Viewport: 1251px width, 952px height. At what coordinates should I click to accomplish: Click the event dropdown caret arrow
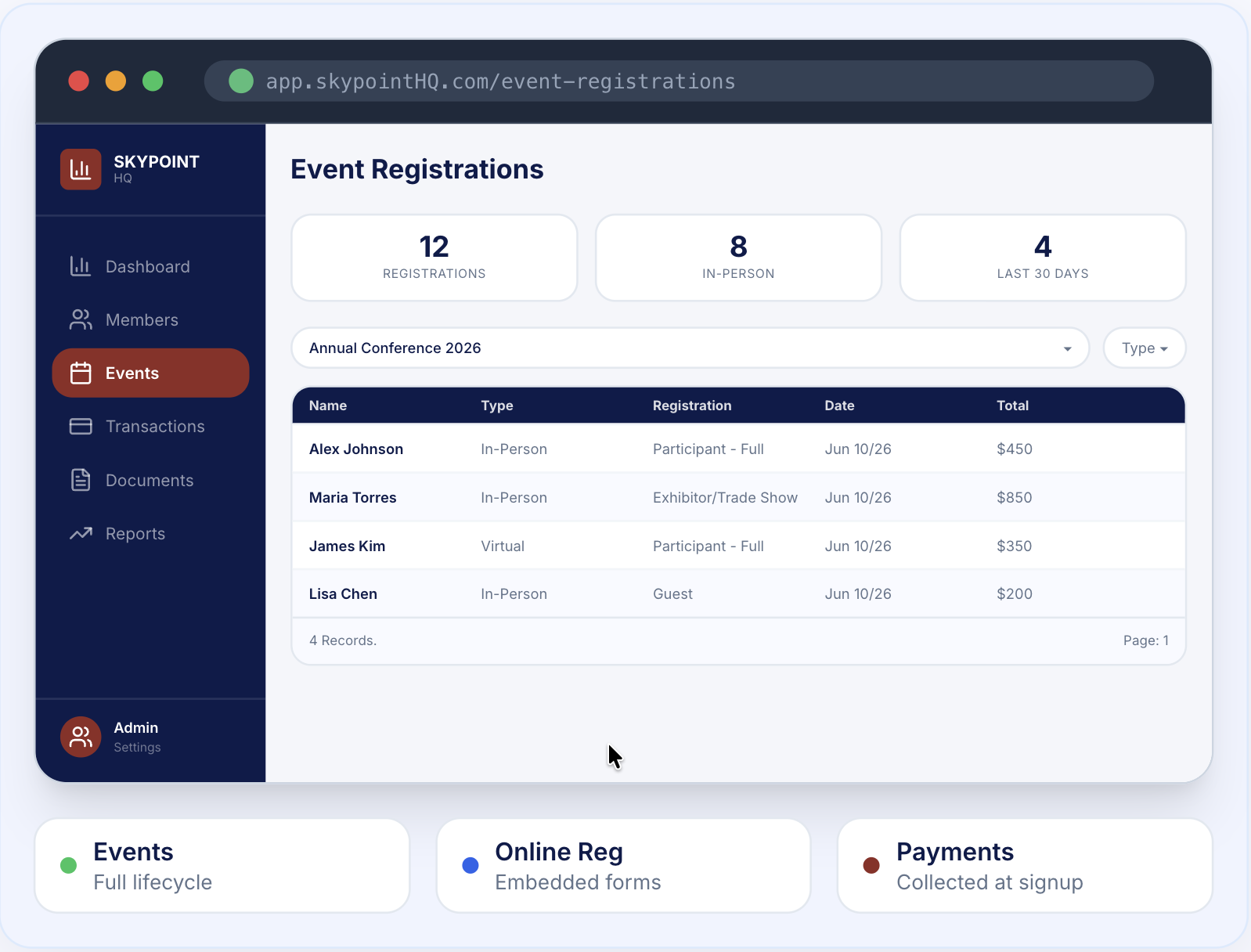(1067, 349)
